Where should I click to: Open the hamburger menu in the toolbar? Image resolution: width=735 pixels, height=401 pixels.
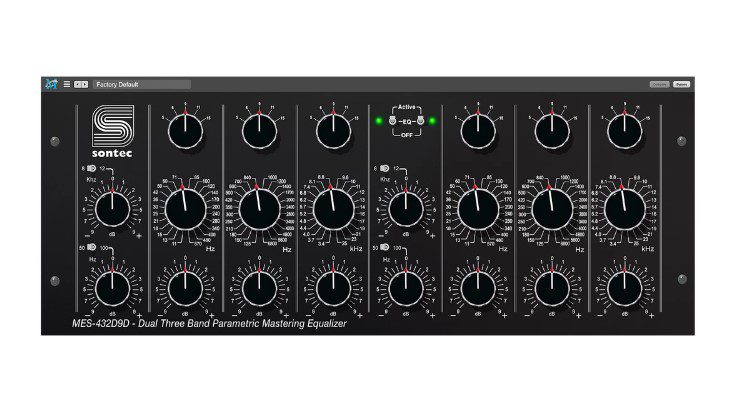point(66,85)
